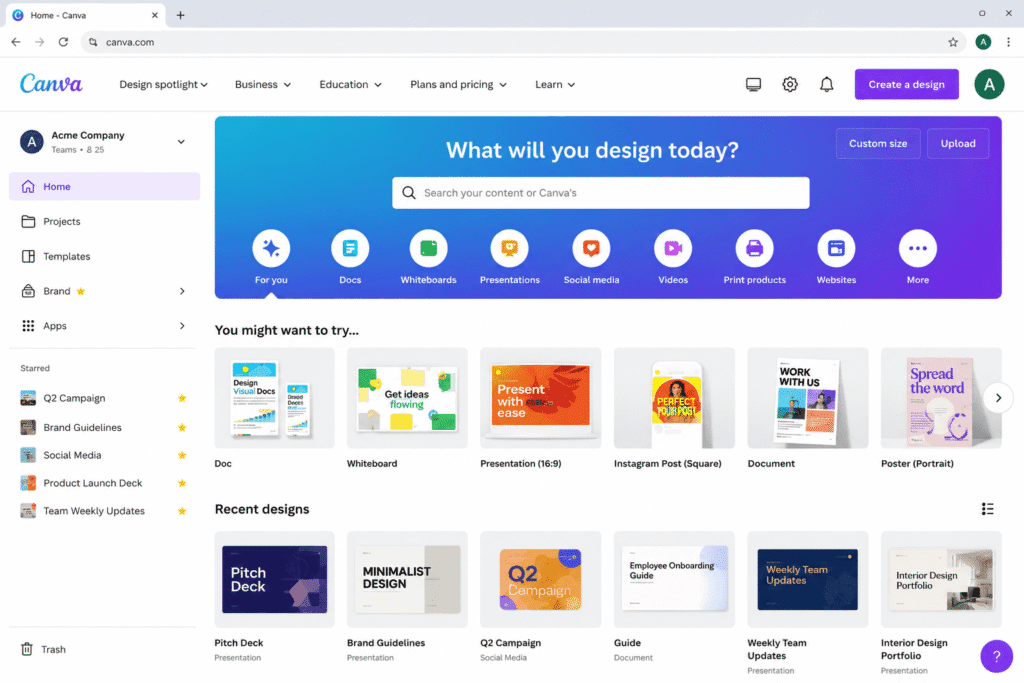Expand Brand submenu arrow
The height and width of the screenshot is (683, 1024).
pos(182,291)
